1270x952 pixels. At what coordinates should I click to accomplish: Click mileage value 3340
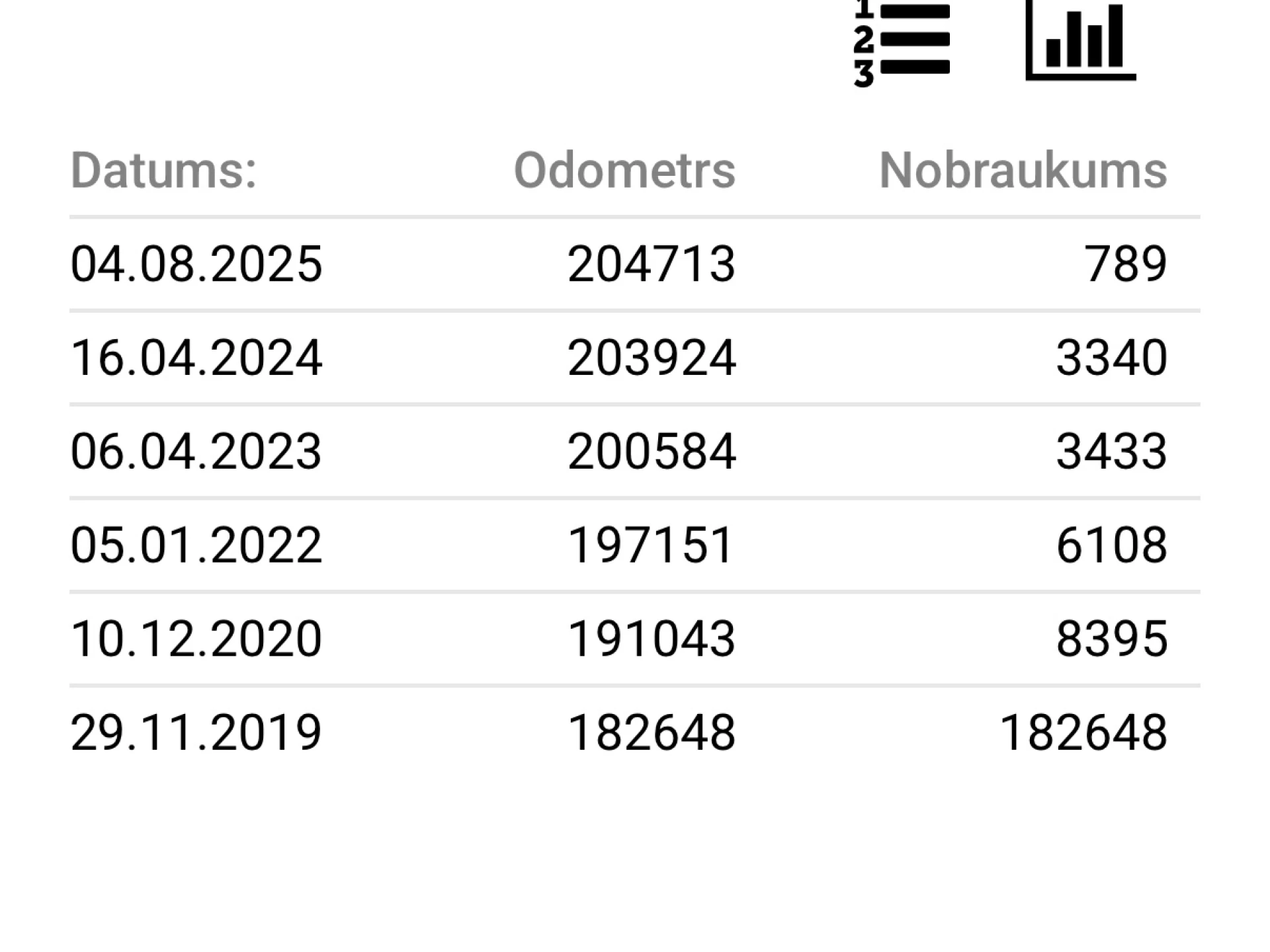(x=1111, y=358)
